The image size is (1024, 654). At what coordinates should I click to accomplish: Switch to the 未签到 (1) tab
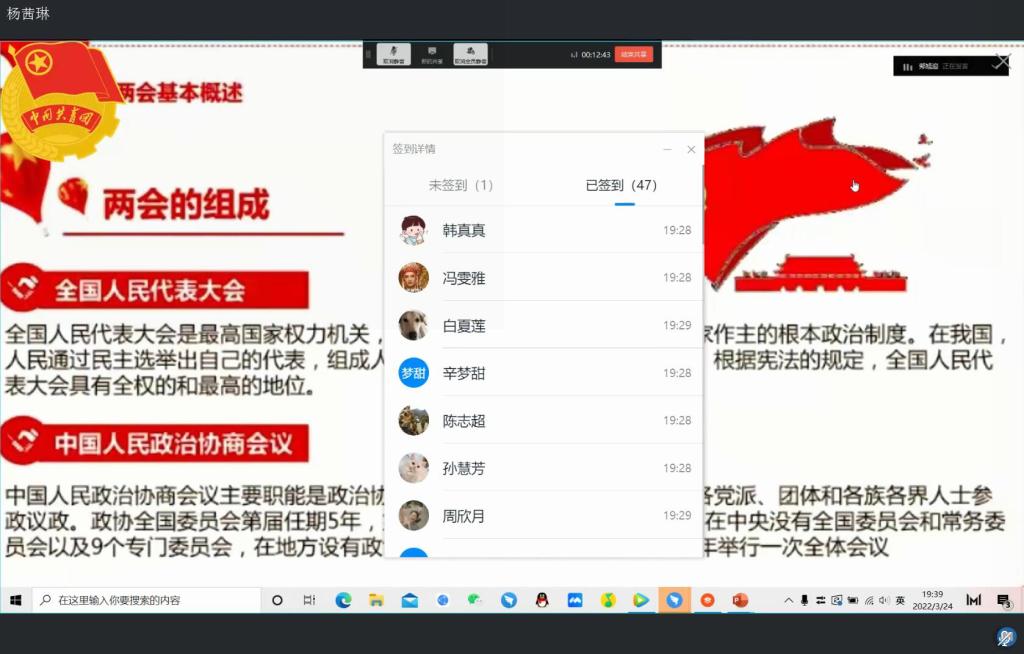[x=461, y=185]
